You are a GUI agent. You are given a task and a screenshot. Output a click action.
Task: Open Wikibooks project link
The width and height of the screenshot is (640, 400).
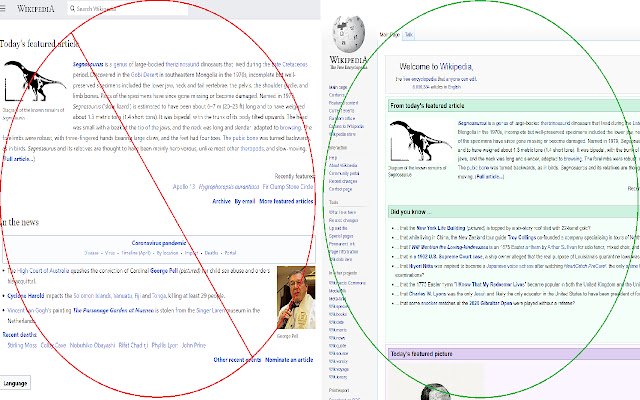[338, 314]
